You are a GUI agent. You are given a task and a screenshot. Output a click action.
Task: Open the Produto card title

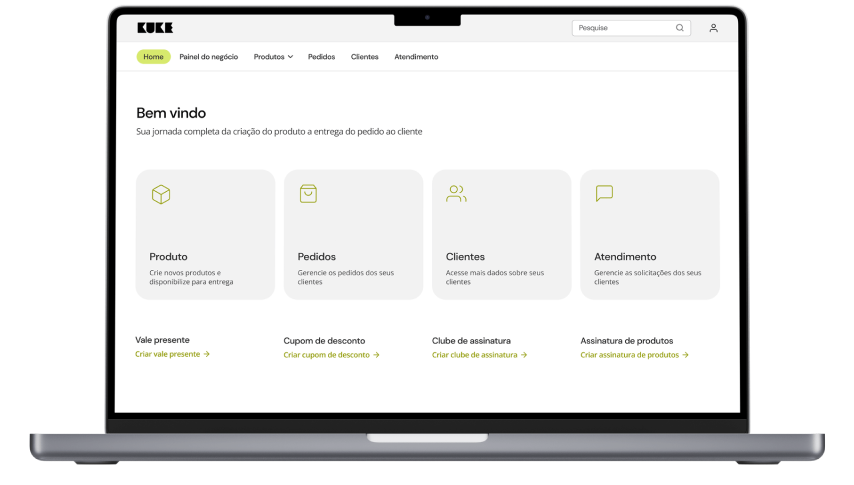(x=168, y=257)
